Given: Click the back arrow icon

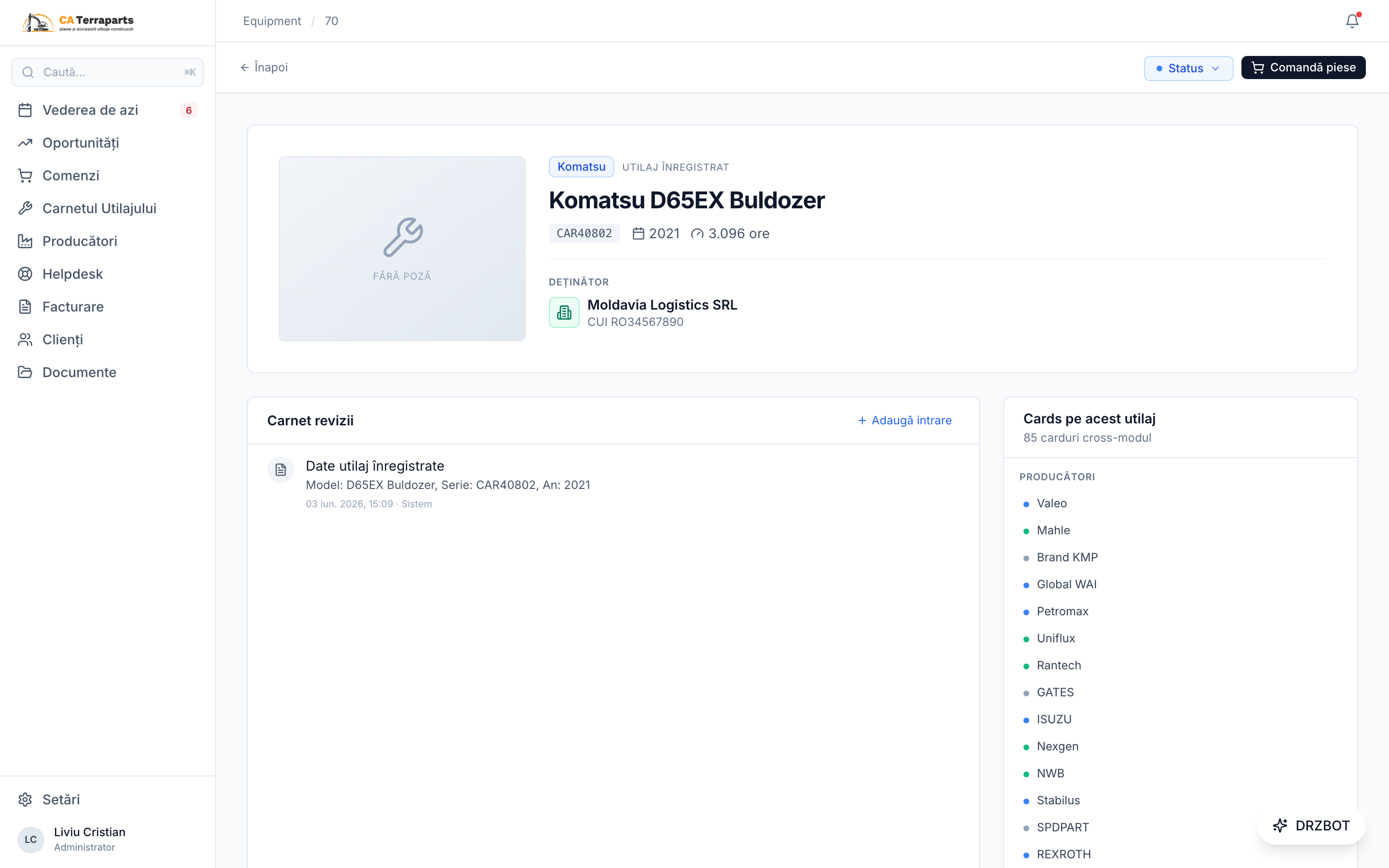Looking at the screenshot, I should (x=245, y=68).
